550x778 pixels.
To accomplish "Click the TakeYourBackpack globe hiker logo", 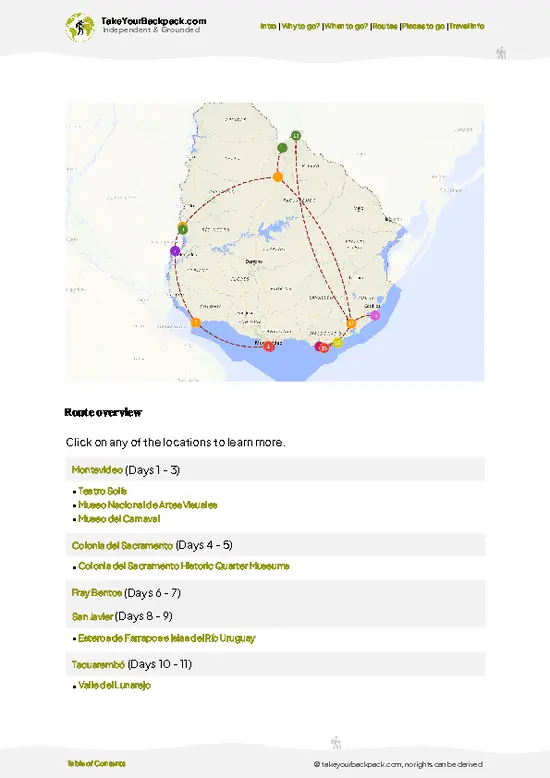I will [79, 27].
